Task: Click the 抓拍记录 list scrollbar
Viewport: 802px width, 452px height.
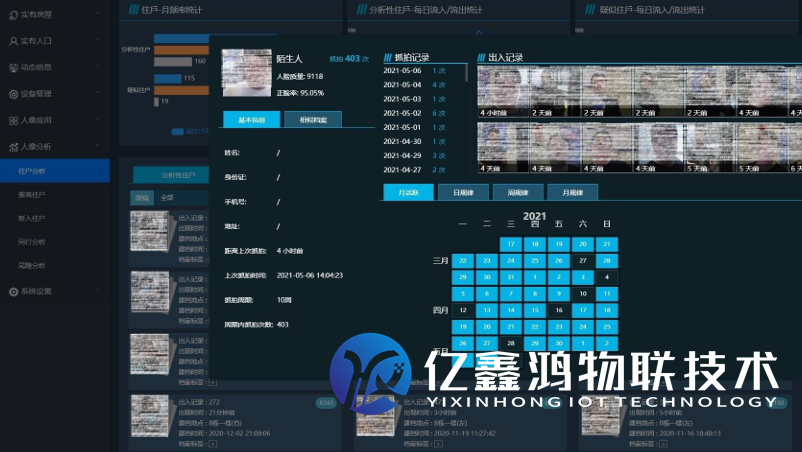Action: [x=466, y=73]
